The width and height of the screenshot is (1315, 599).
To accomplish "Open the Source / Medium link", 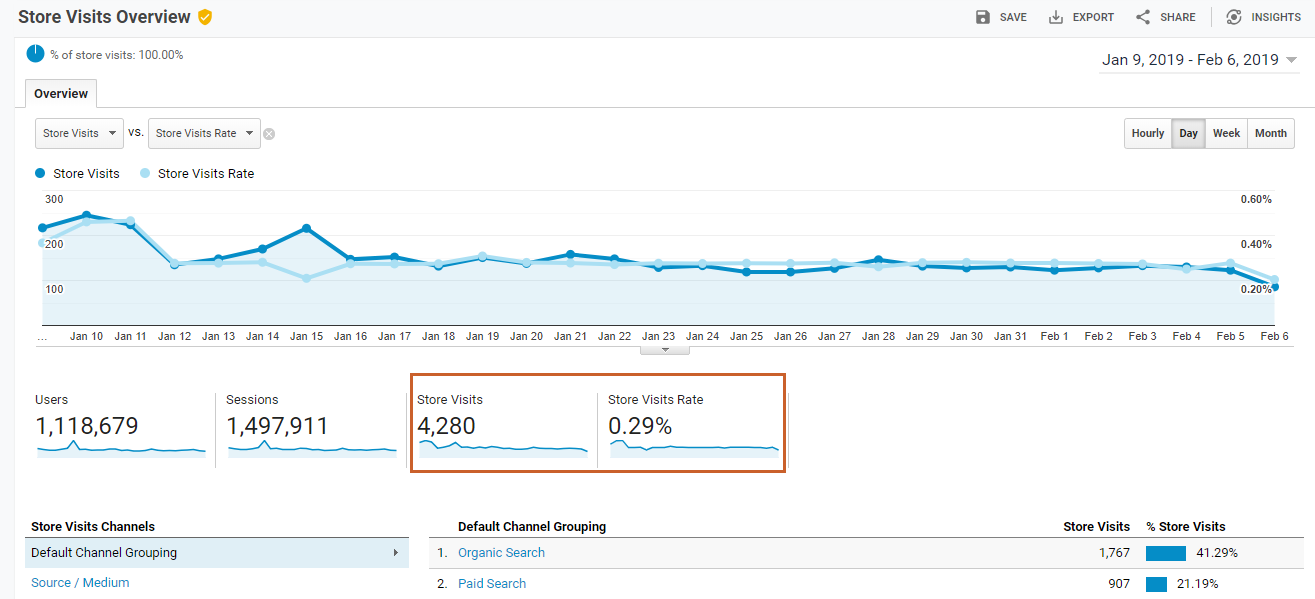I will (80, 583).
